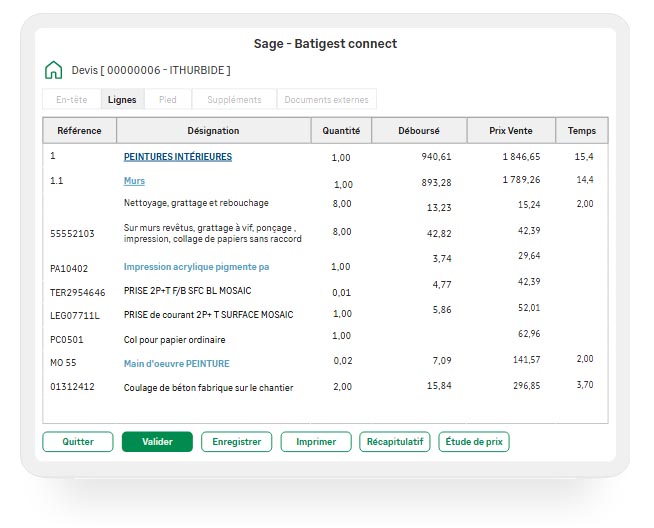654x528 pixels.
Task: Validate the quote with Valider
Action: click(157, 442)
